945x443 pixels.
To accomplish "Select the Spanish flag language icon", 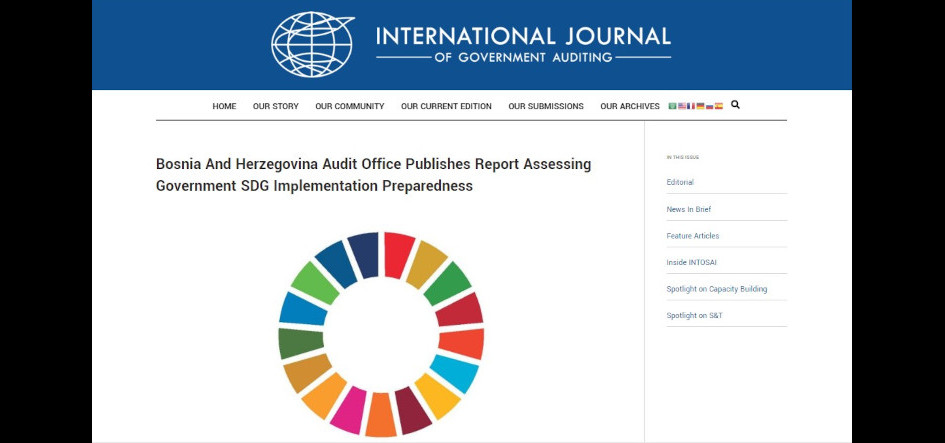I will [x=719, y=106].
